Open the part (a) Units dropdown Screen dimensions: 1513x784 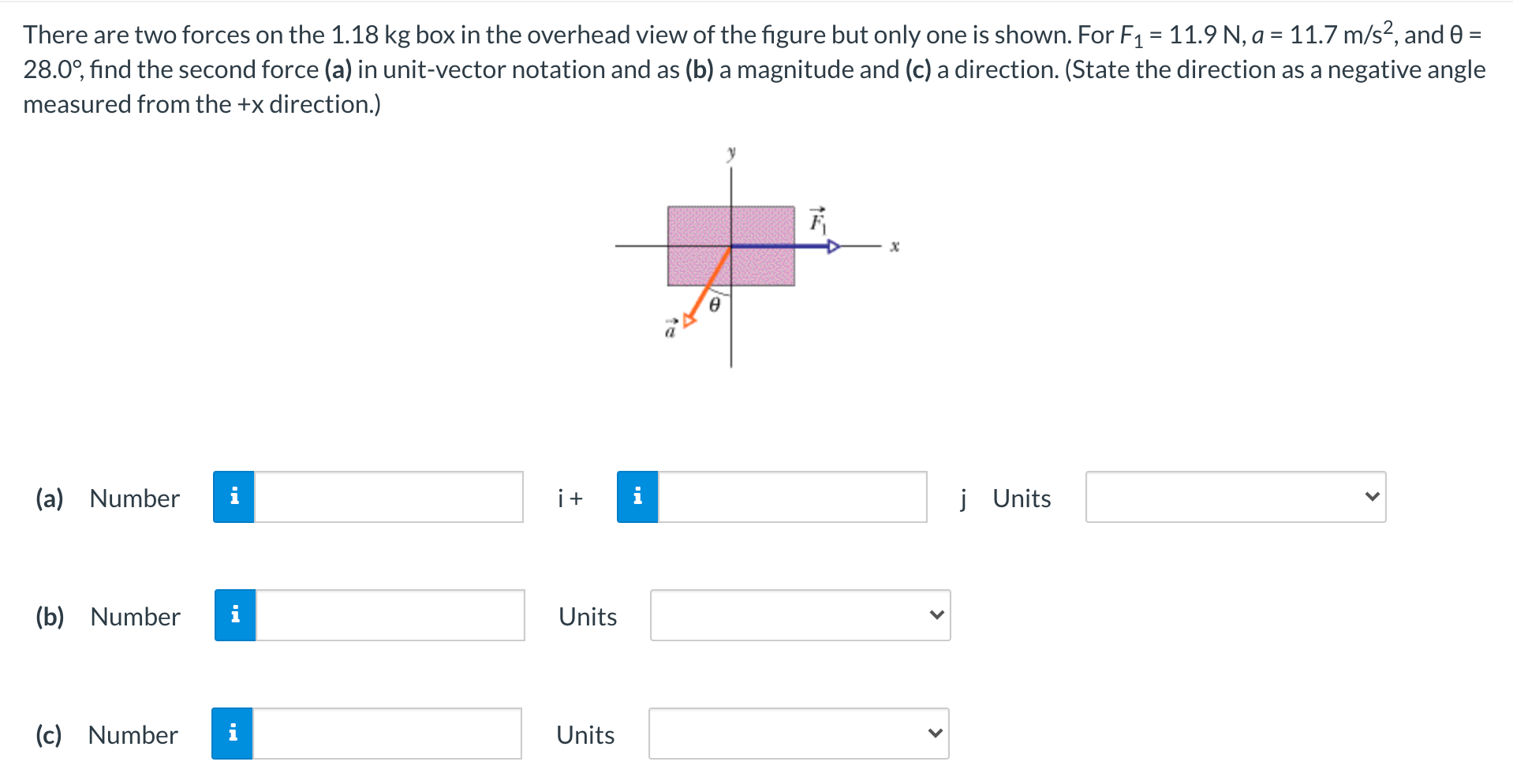tap(1235, 497)
